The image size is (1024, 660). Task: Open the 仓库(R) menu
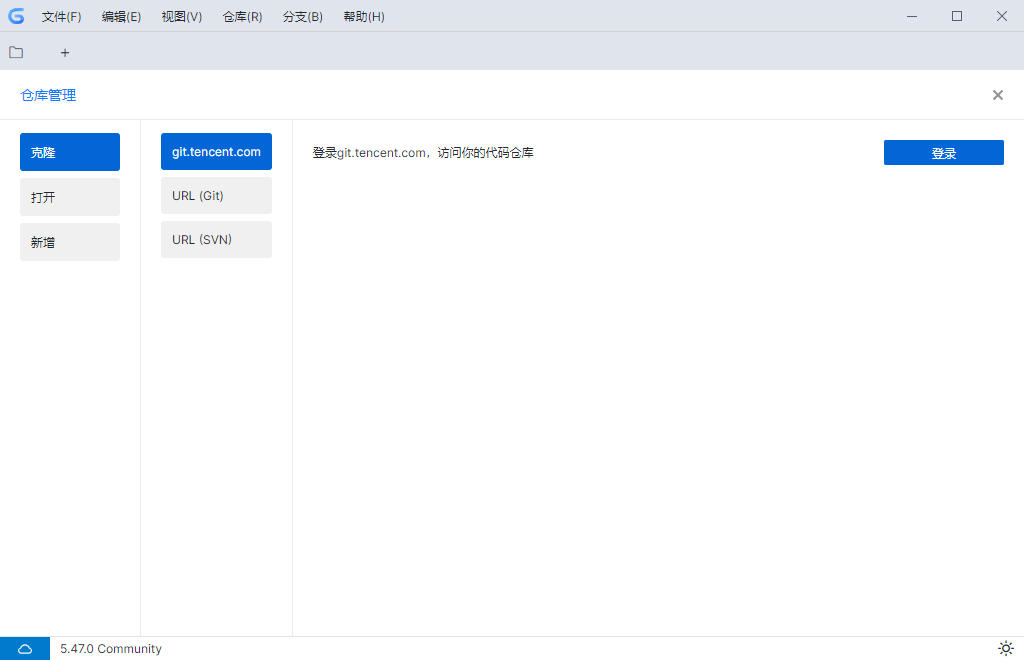[242, 16]
